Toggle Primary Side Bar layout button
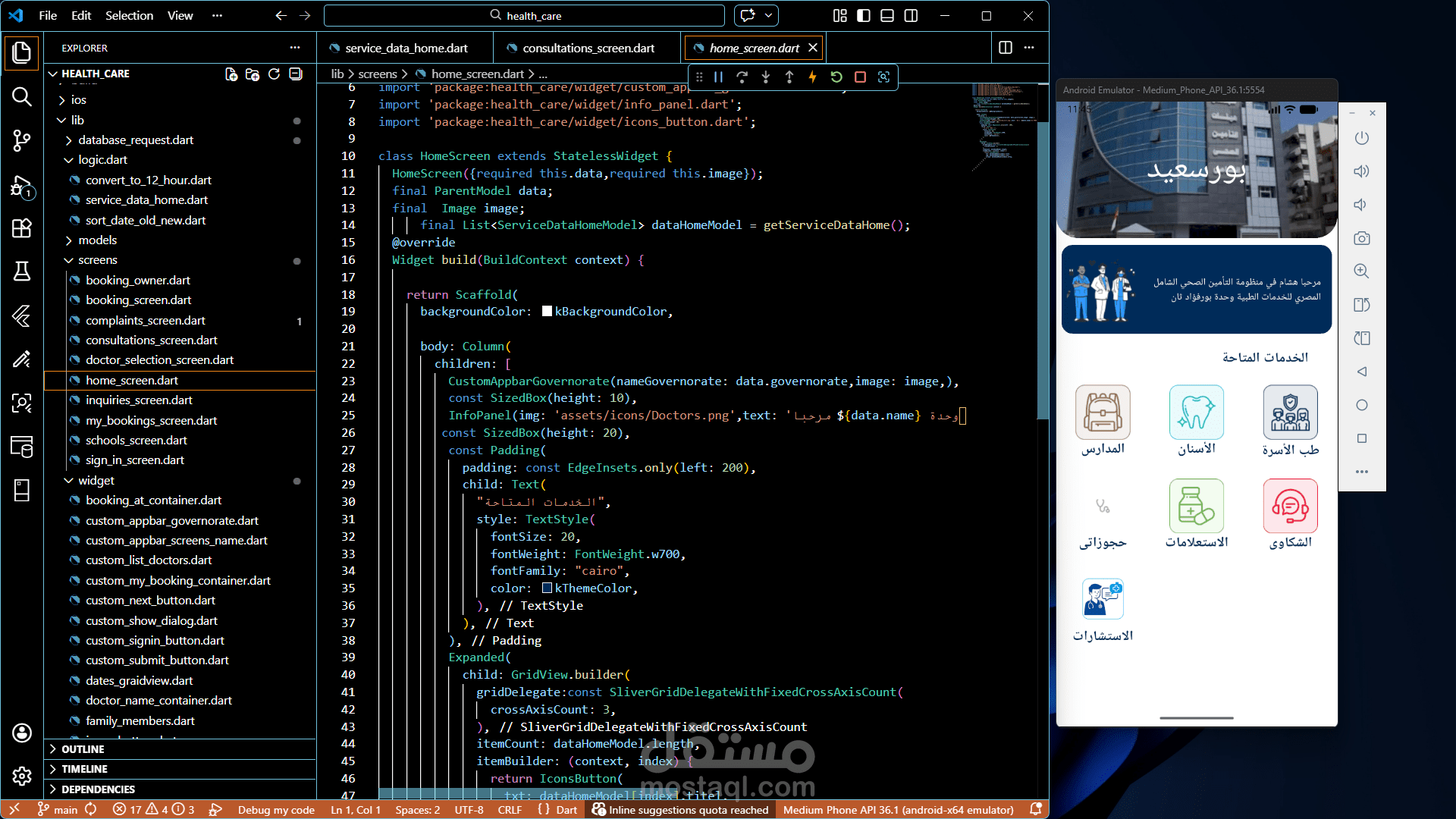 pos(863,16)
